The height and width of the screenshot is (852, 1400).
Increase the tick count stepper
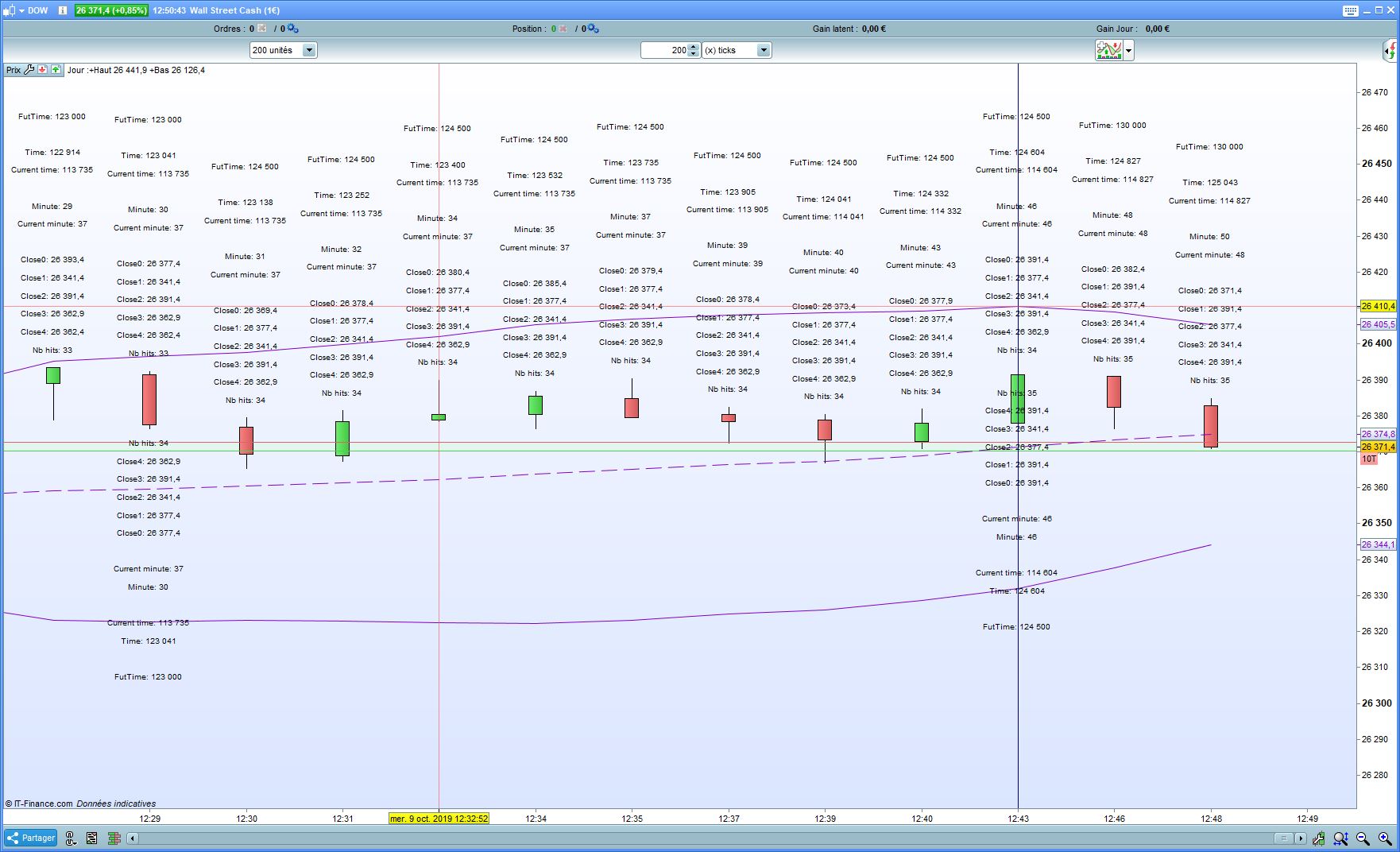694,46
